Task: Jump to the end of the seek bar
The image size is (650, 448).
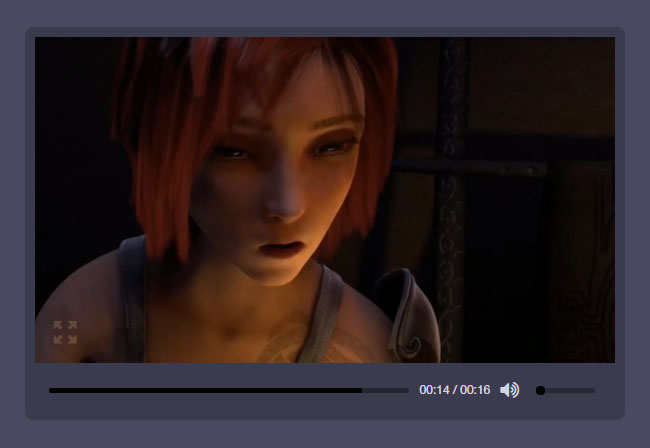Action: (407, 390)
